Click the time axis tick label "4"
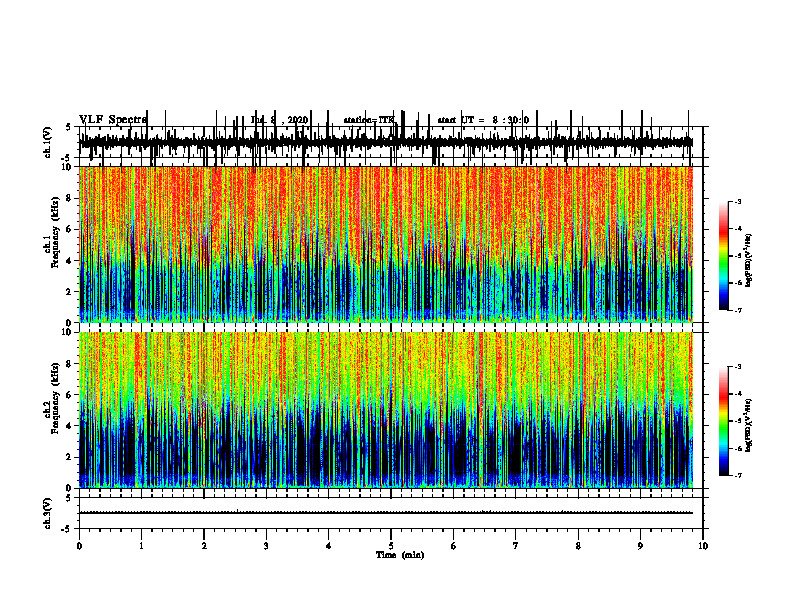This screenshot has width=792, height=612. pos(328,546)
